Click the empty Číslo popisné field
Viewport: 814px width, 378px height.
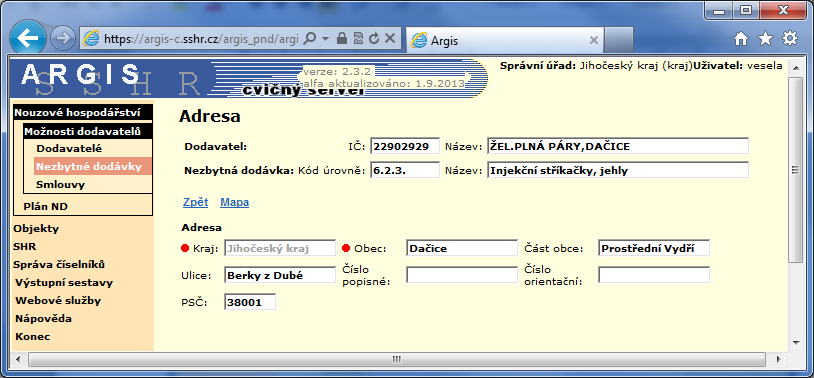[x=462, y=275]
